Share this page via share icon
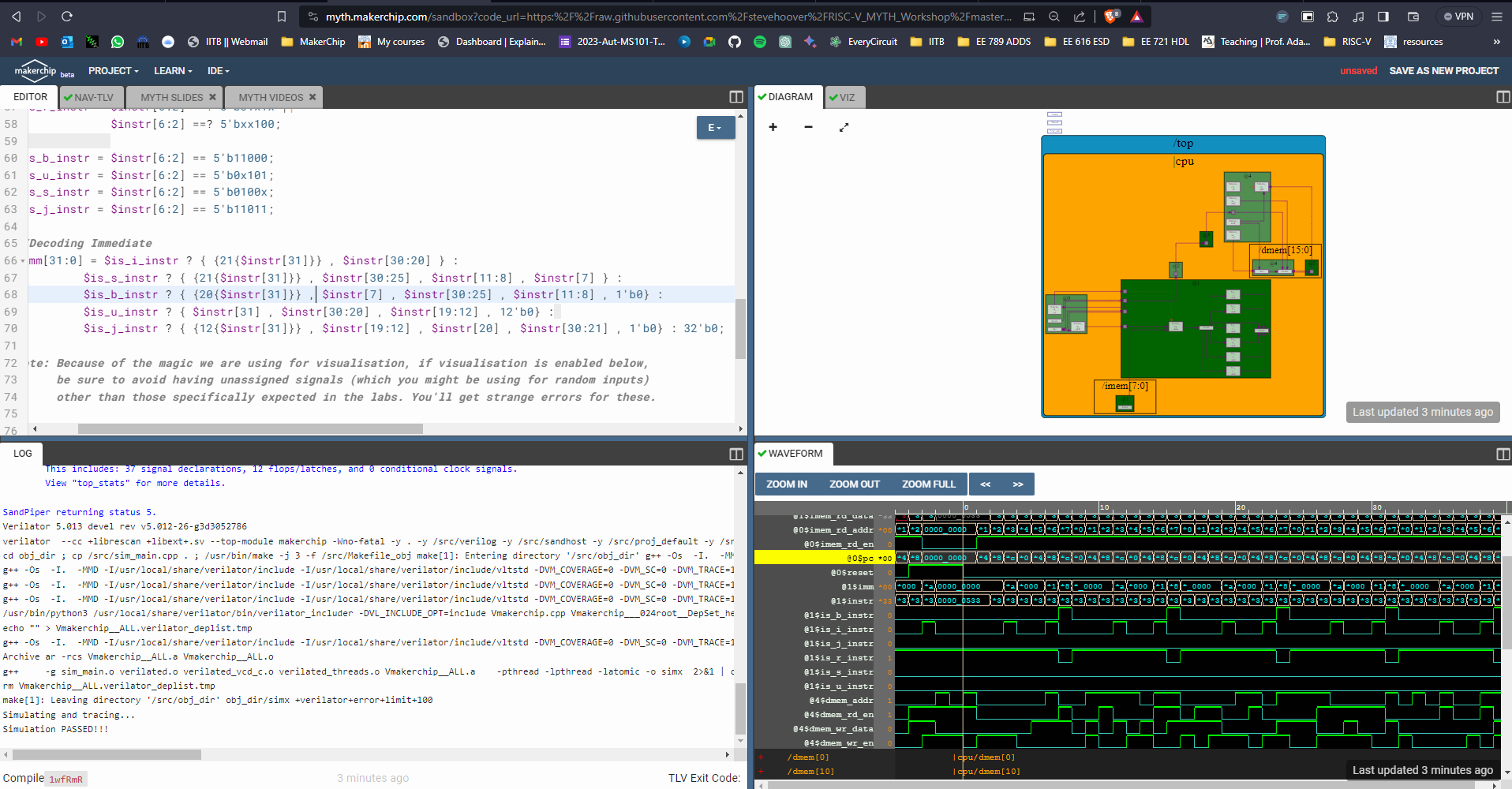This screenshot has height=789, width=1512. 1079,16
